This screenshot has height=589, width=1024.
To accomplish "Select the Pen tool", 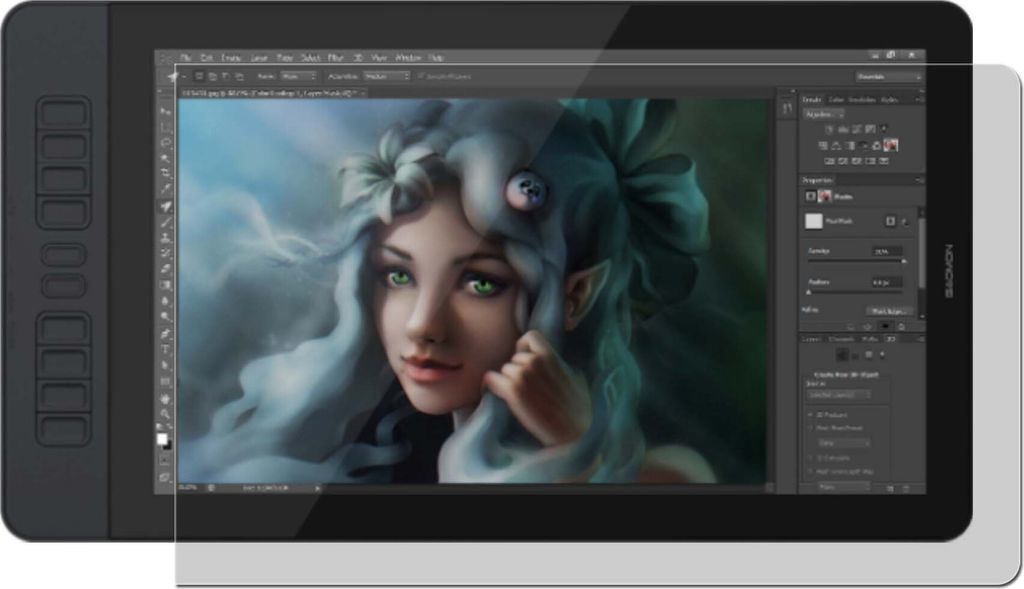I will coord(166,334).
